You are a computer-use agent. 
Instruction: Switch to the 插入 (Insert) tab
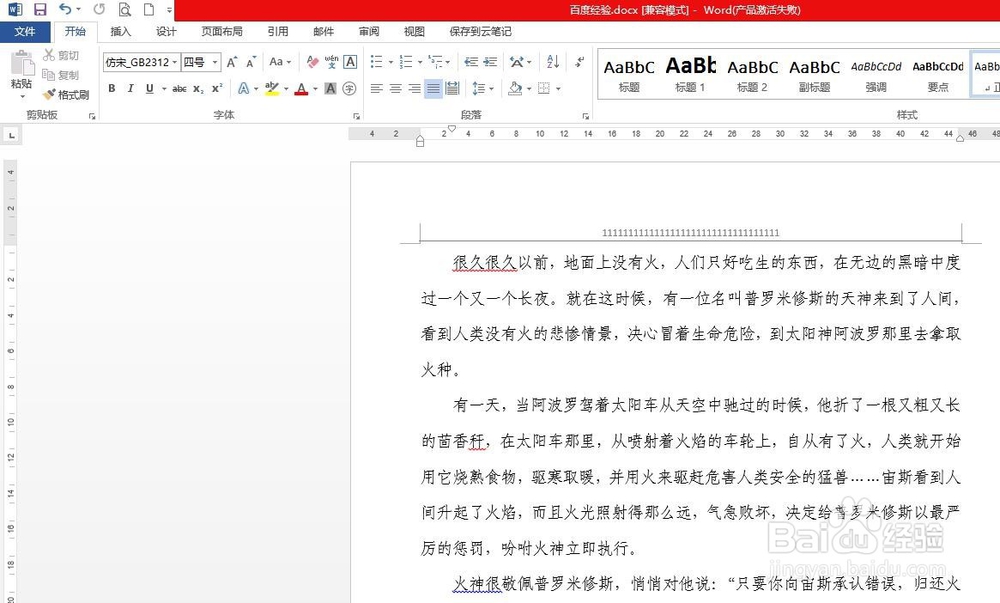pos(120,31)
